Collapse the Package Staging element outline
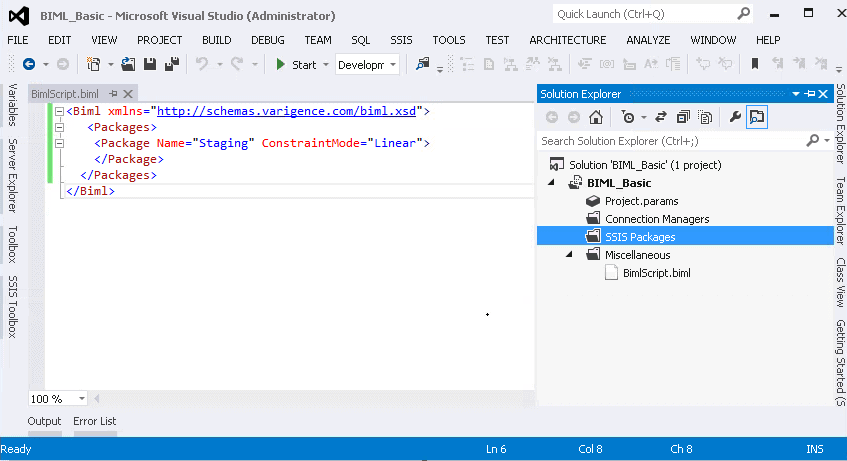Screen dimensions: 847x461 click(x=59, y=143)
